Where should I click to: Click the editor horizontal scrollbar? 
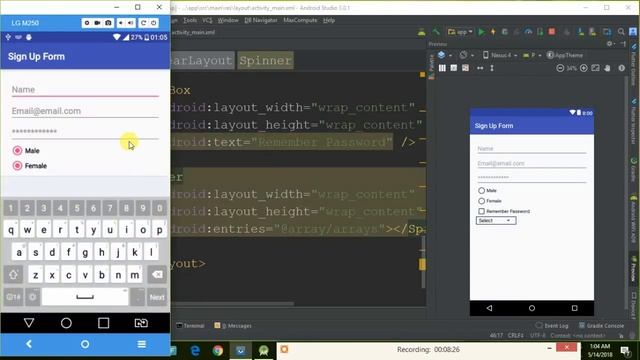233,304
